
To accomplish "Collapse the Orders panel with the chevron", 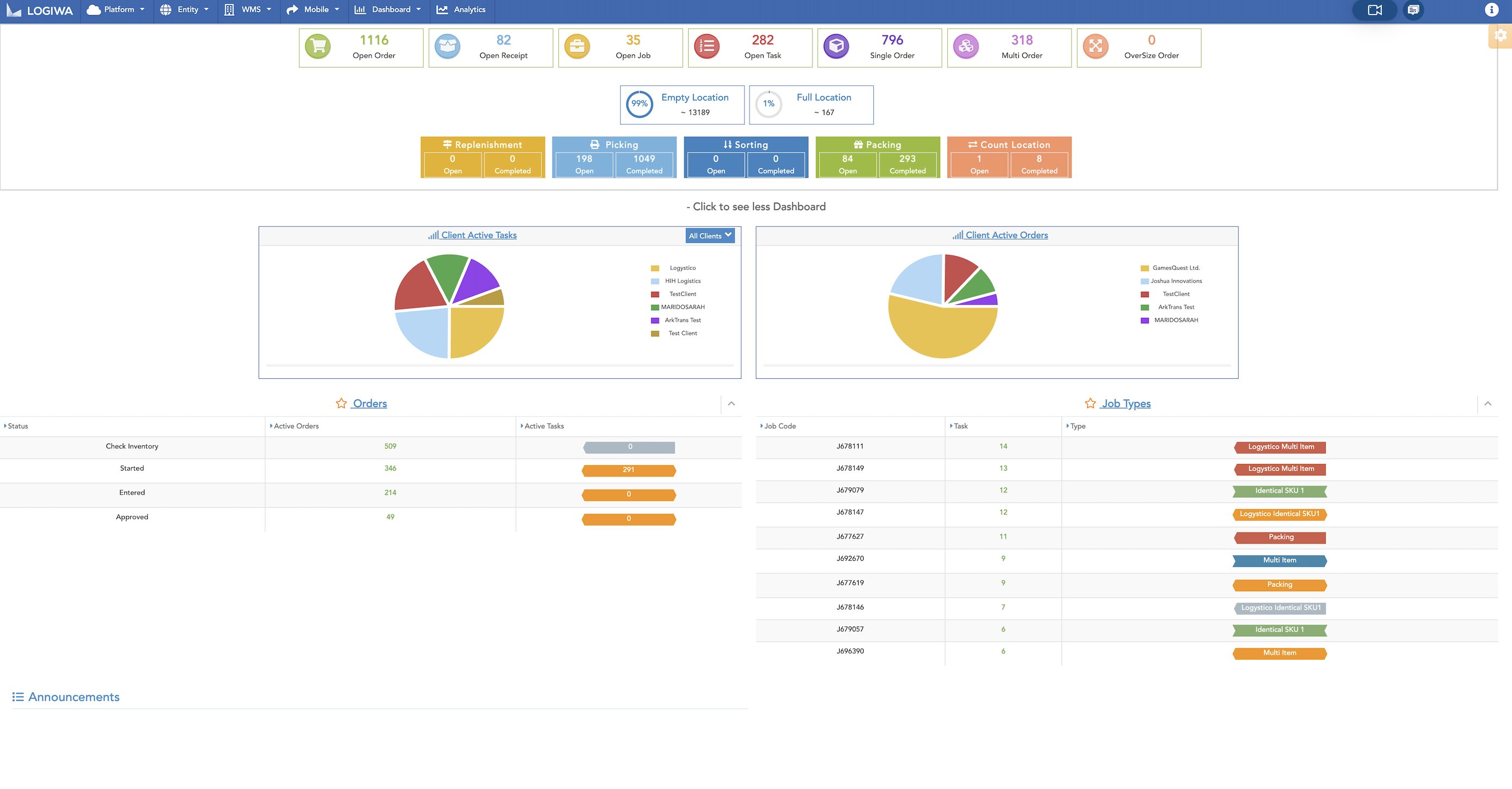I will pyautogui.click(x=732, y=404).
